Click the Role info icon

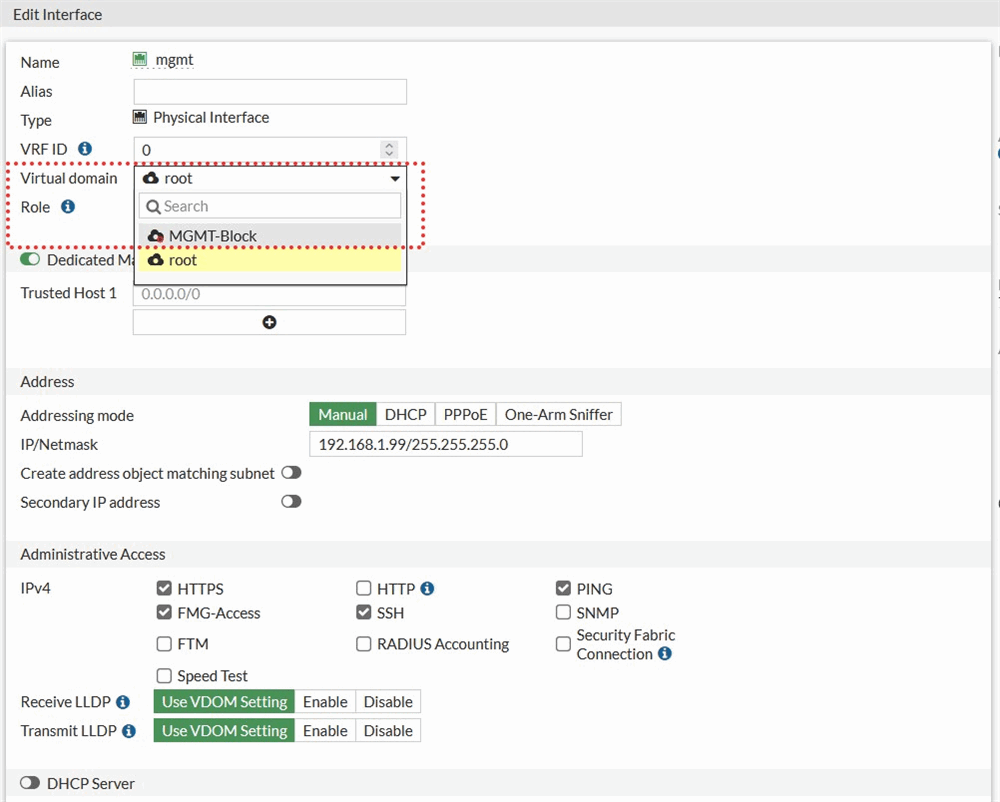(68, 207)
